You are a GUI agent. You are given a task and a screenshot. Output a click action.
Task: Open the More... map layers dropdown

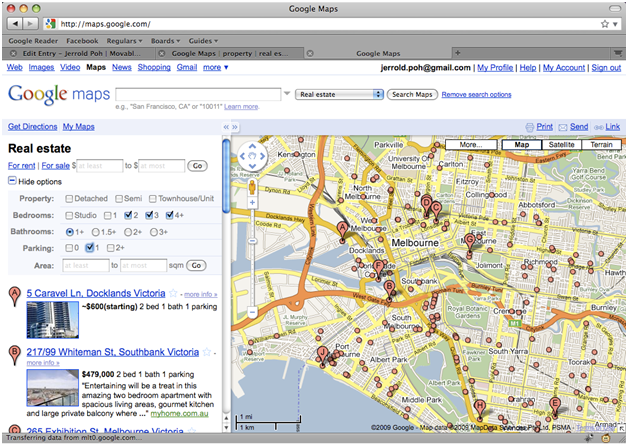(471, 145)
